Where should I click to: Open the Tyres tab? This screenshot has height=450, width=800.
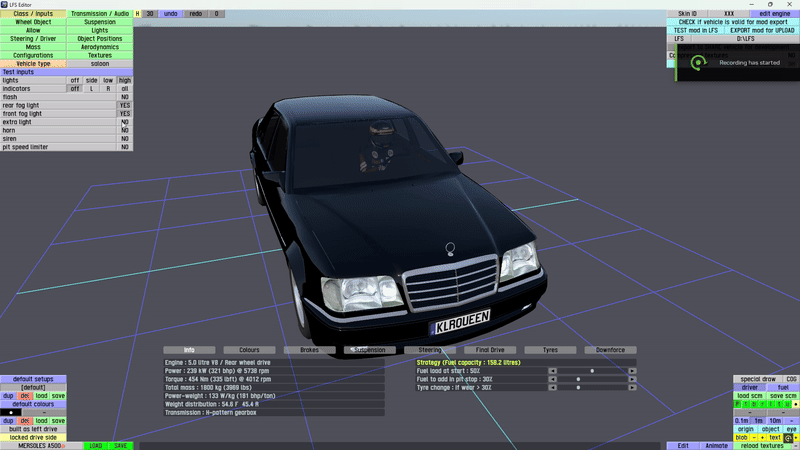[551, 350]
